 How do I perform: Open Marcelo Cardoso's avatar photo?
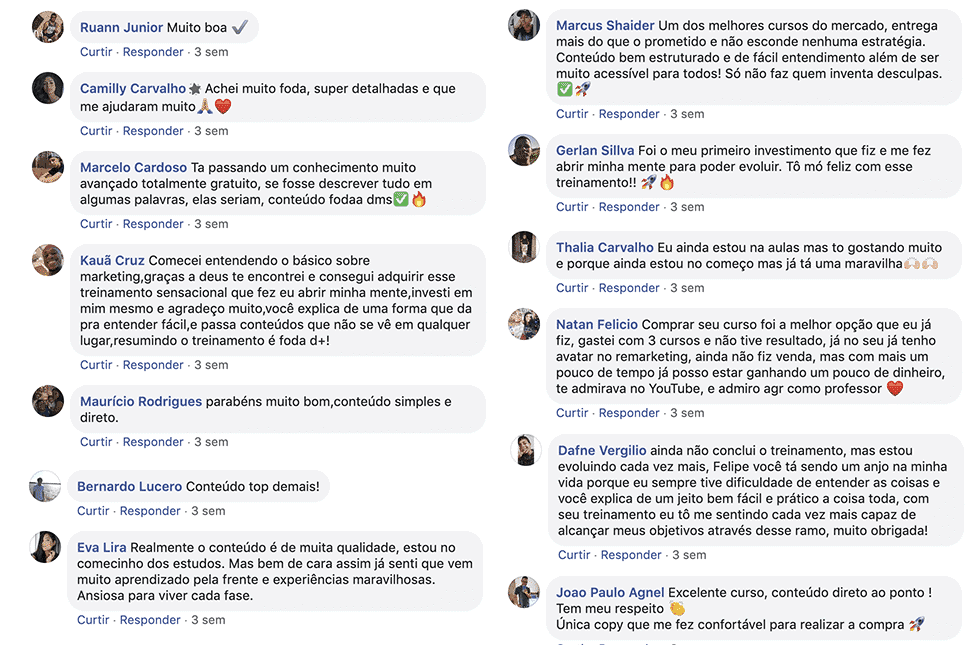48,167
